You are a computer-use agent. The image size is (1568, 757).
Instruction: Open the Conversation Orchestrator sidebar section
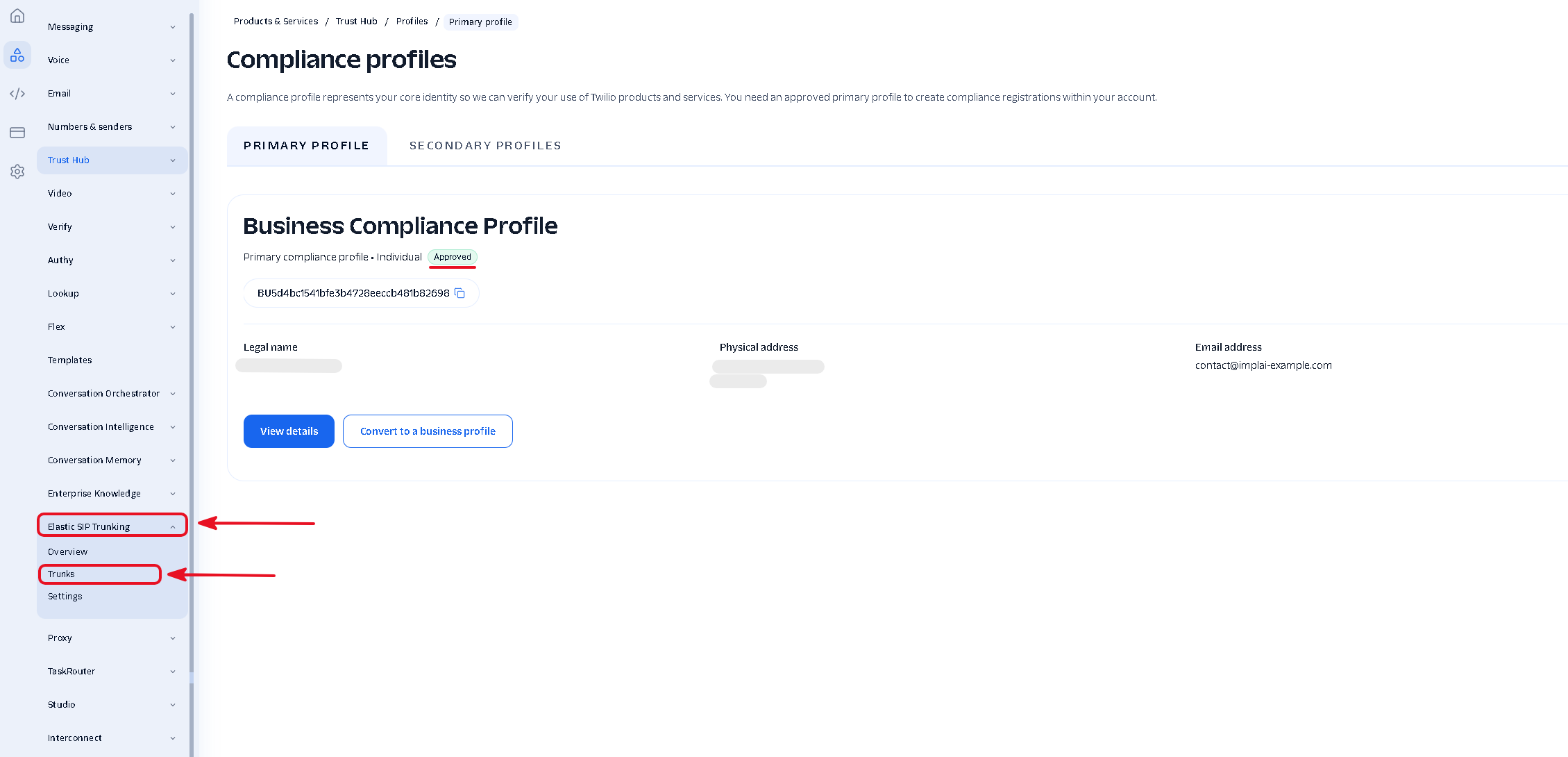pyautogui.click(x=112, y=394)
